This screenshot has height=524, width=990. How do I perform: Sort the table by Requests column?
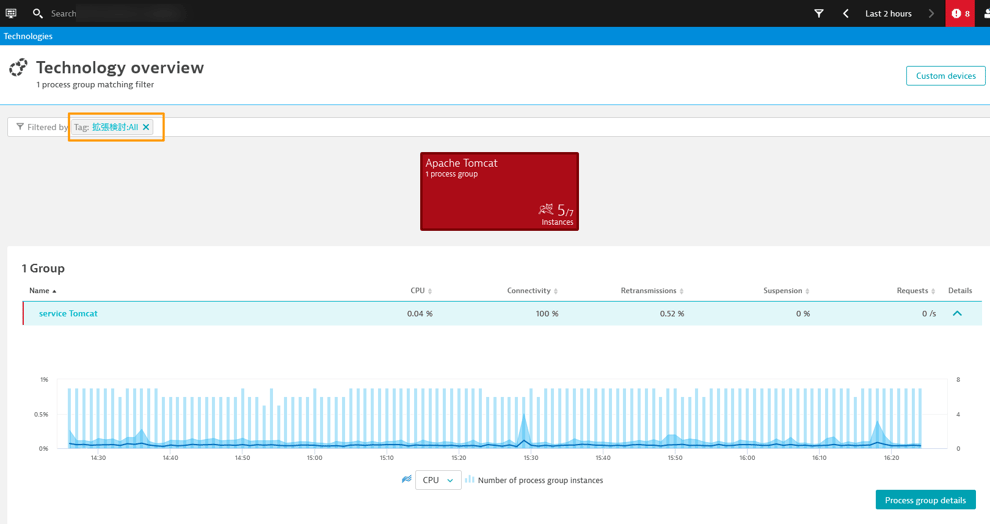pos(915,290)
